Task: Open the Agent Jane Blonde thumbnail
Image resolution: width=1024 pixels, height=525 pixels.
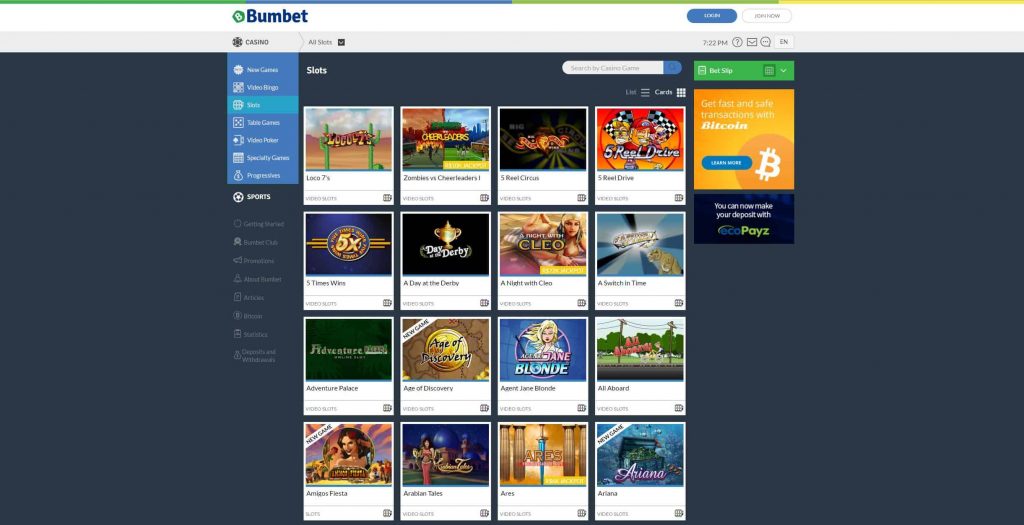Action: pos(543,349)
